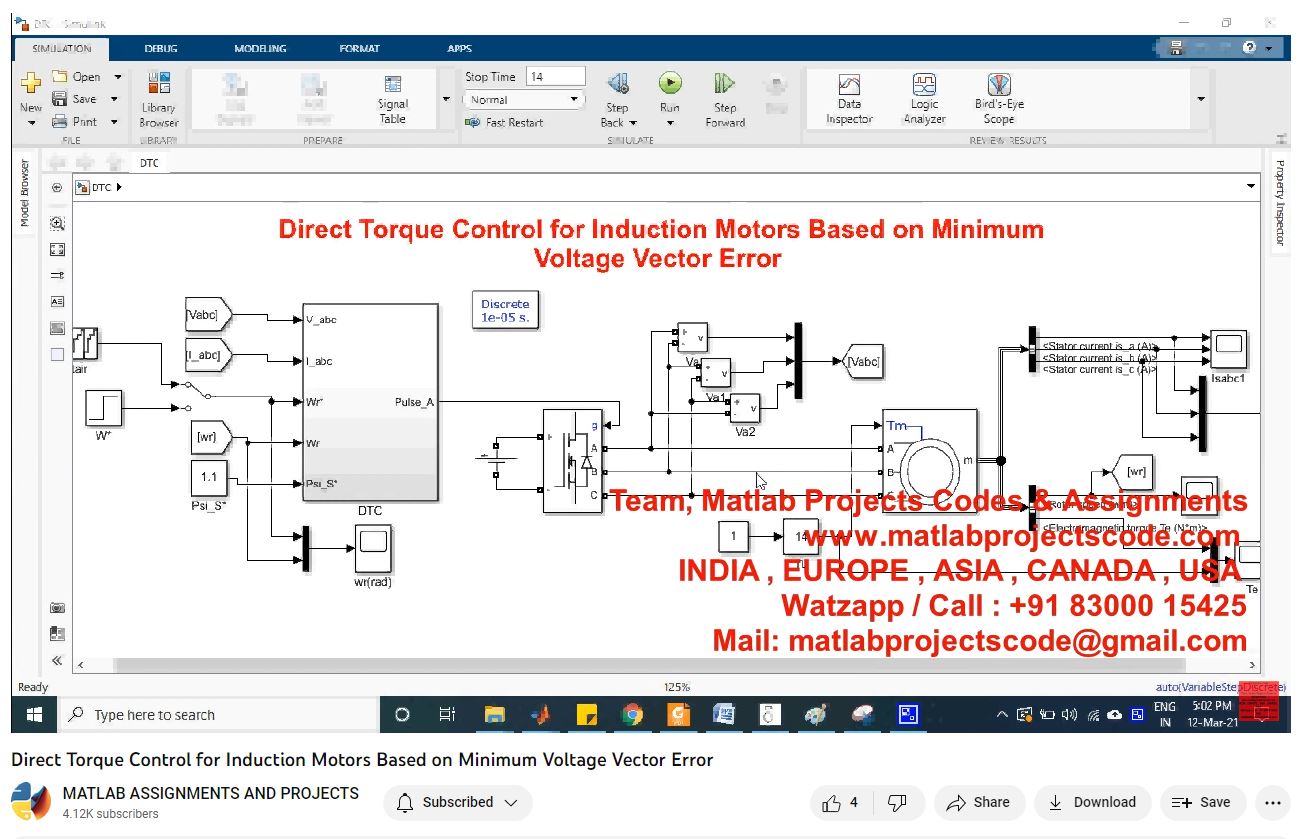Open Chrome from the taskbar
1300x839 pixels.
[632, 715]
